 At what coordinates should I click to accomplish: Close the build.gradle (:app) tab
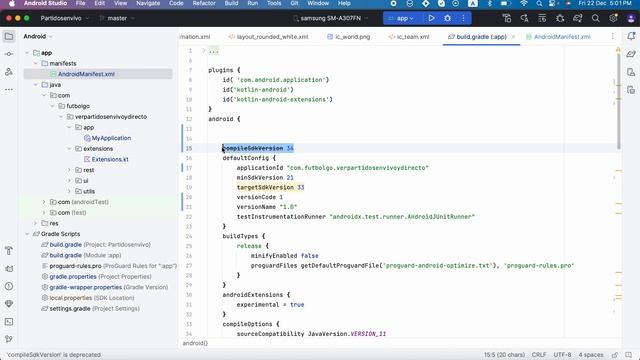point(513,37)
